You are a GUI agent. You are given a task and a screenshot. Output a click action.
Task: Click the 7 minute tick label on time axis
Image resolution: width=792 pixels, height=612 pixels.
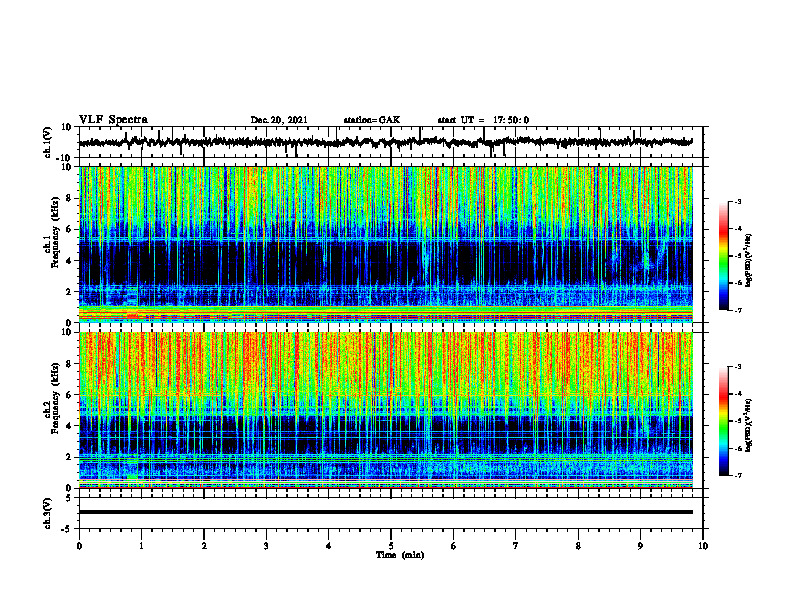[x=516, y=546]
